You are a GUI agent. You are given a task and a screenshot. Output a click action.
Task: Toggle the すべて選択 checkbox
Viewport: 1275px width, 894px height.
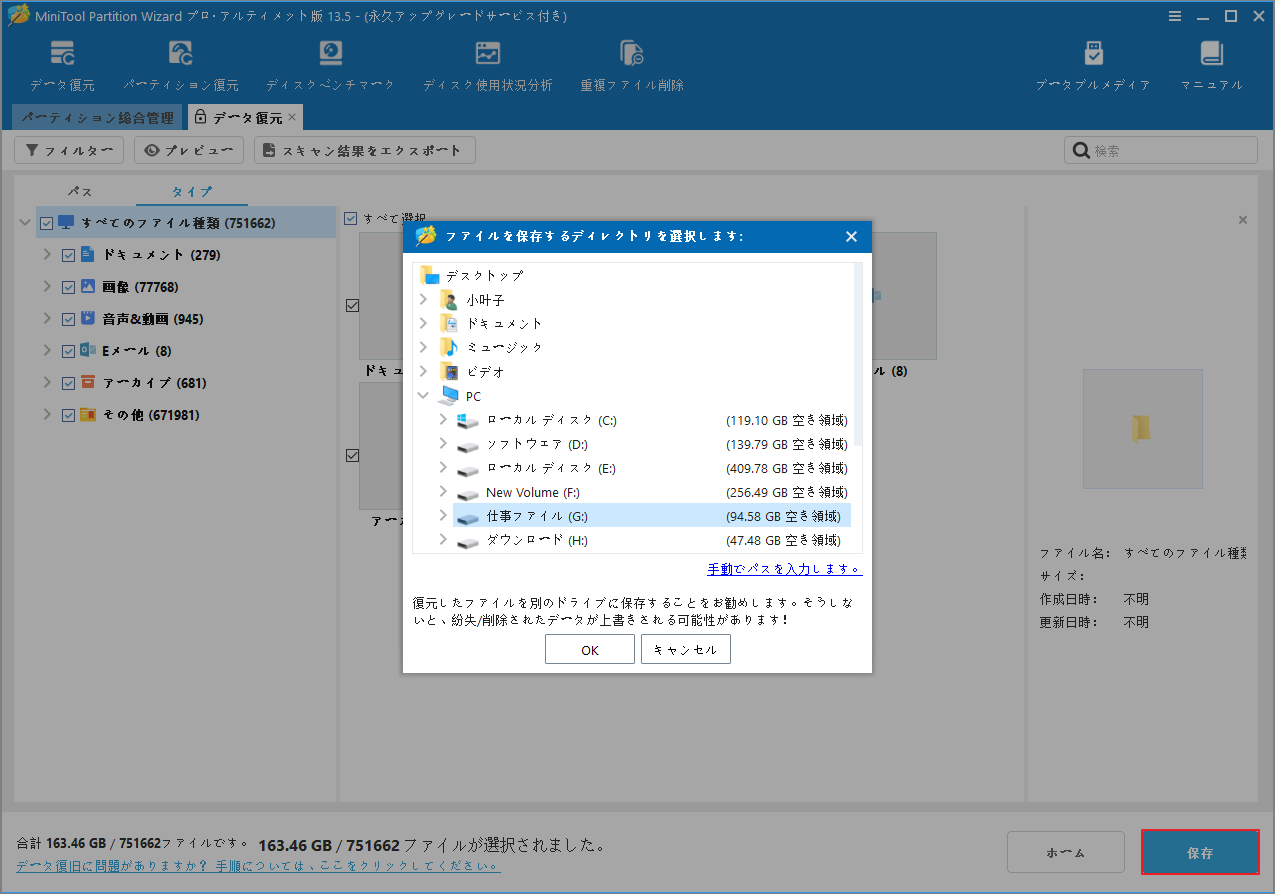[x=351, y=218]
